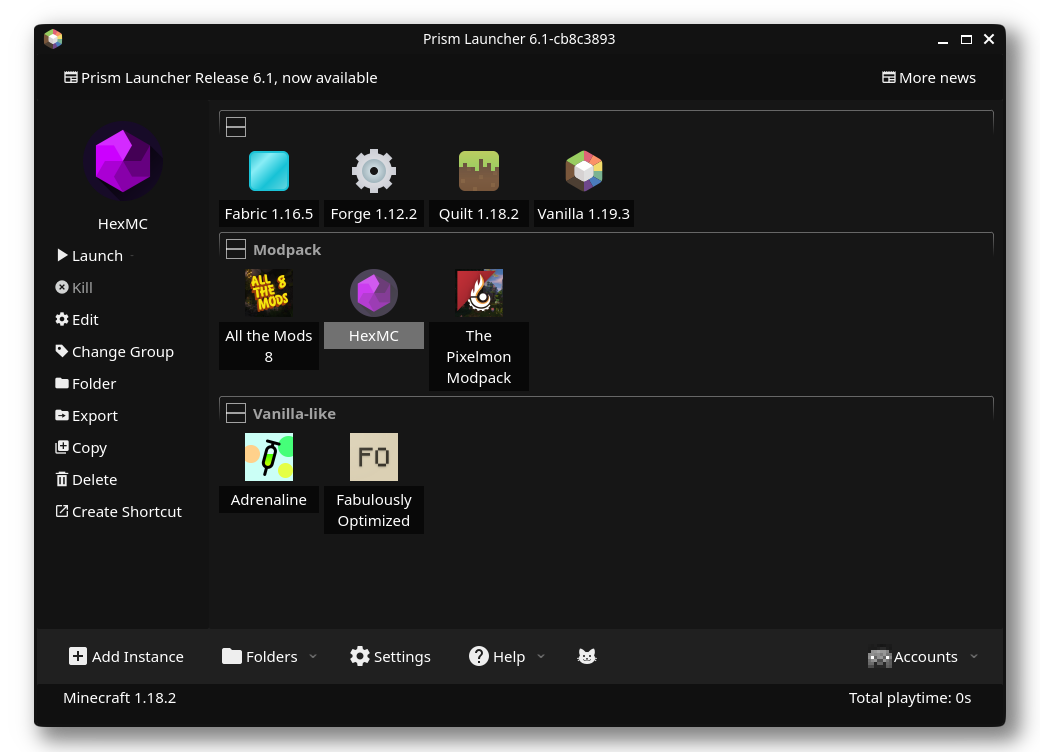Select the Fabulously Optimized instance
Screen dimensions: 1040x752
pos(373,457)
